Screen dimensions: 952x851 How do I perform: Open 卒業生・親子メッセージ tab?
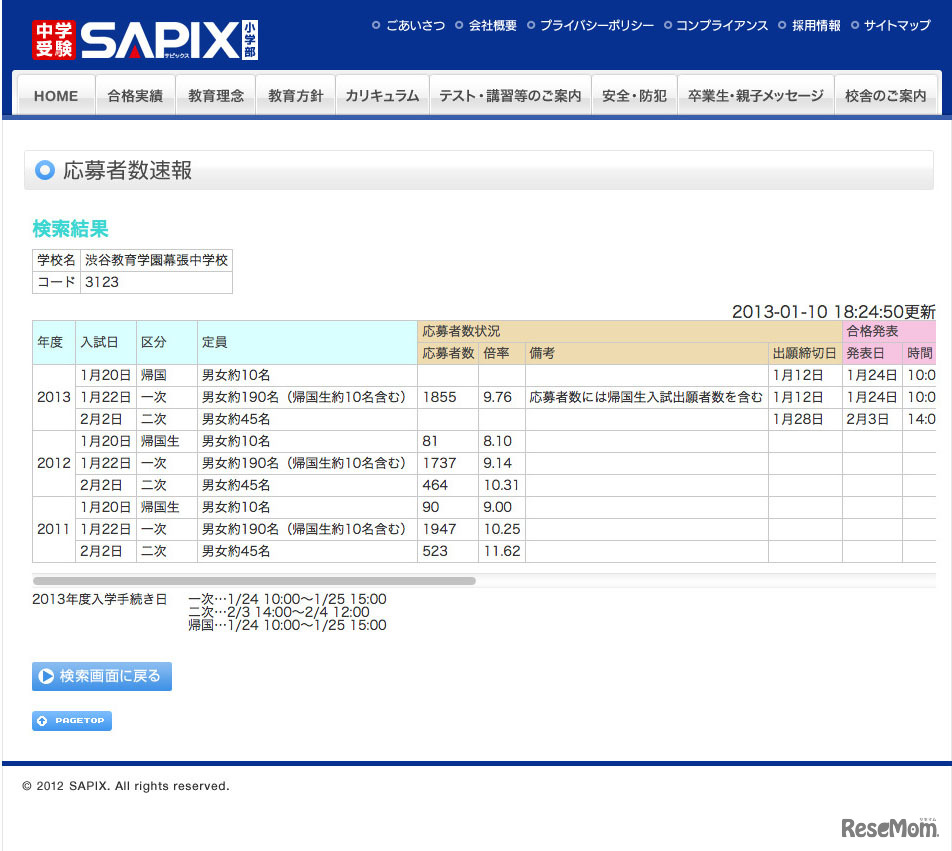[x=755, y=96]
